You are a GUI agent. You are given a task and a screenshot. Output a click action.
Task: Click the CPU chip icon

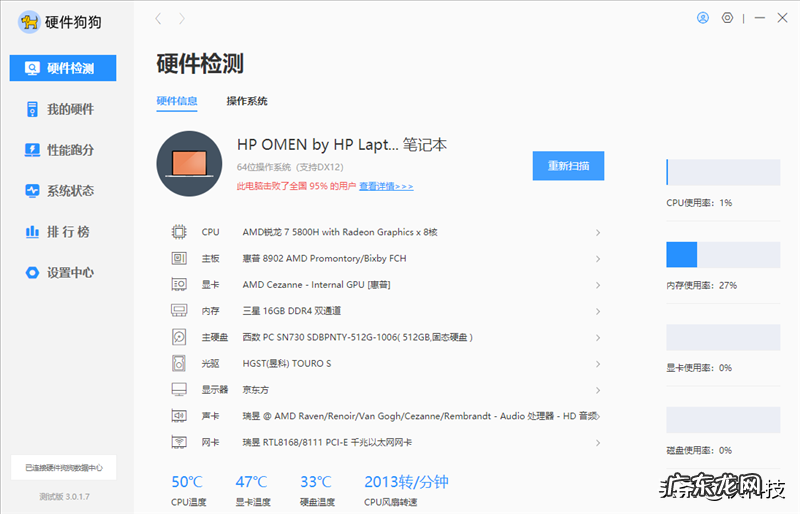point(179,232)
